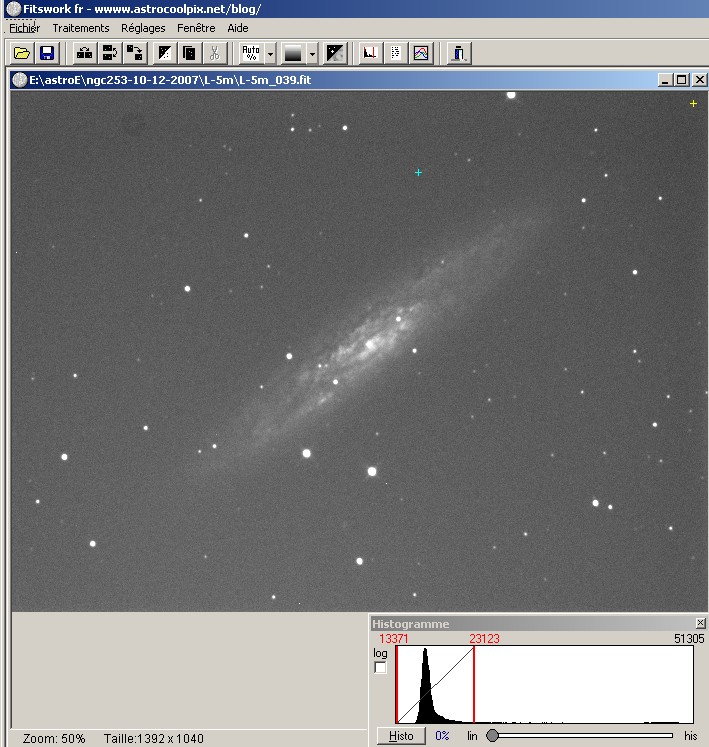Click the Histo button
This screenshot has height=747, width=709.
(x=401, y=736)
